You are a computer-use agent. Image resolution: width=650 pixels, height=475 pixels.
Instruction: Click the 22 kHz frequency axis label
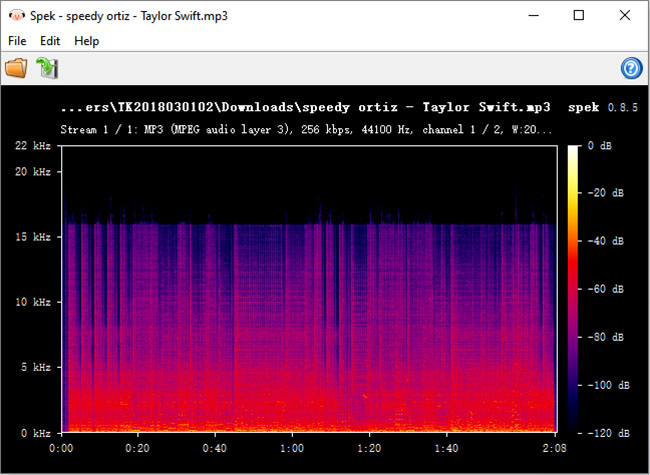33,145
